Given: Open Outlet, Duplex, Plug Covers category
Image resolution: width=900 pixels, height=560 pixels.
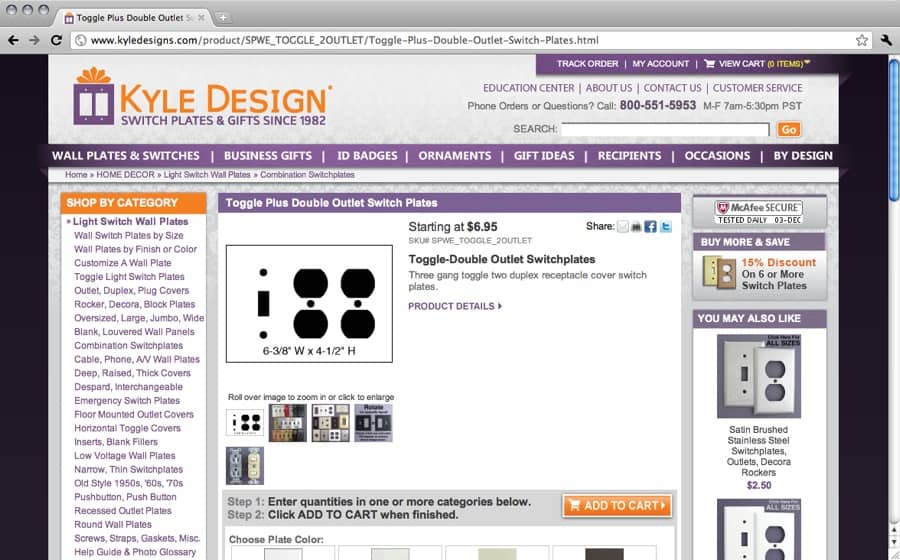Looking at the screenshot, I should [131, 290].
